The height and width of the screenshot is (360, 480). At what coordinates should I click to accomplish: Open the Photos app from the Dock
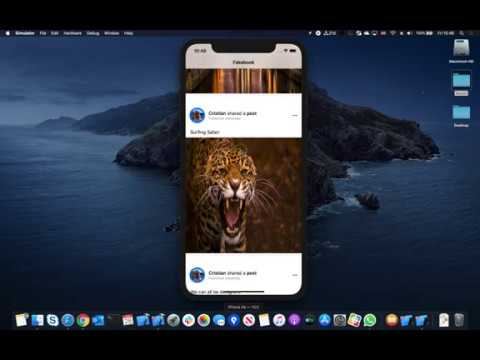click(x=204, y=320)
